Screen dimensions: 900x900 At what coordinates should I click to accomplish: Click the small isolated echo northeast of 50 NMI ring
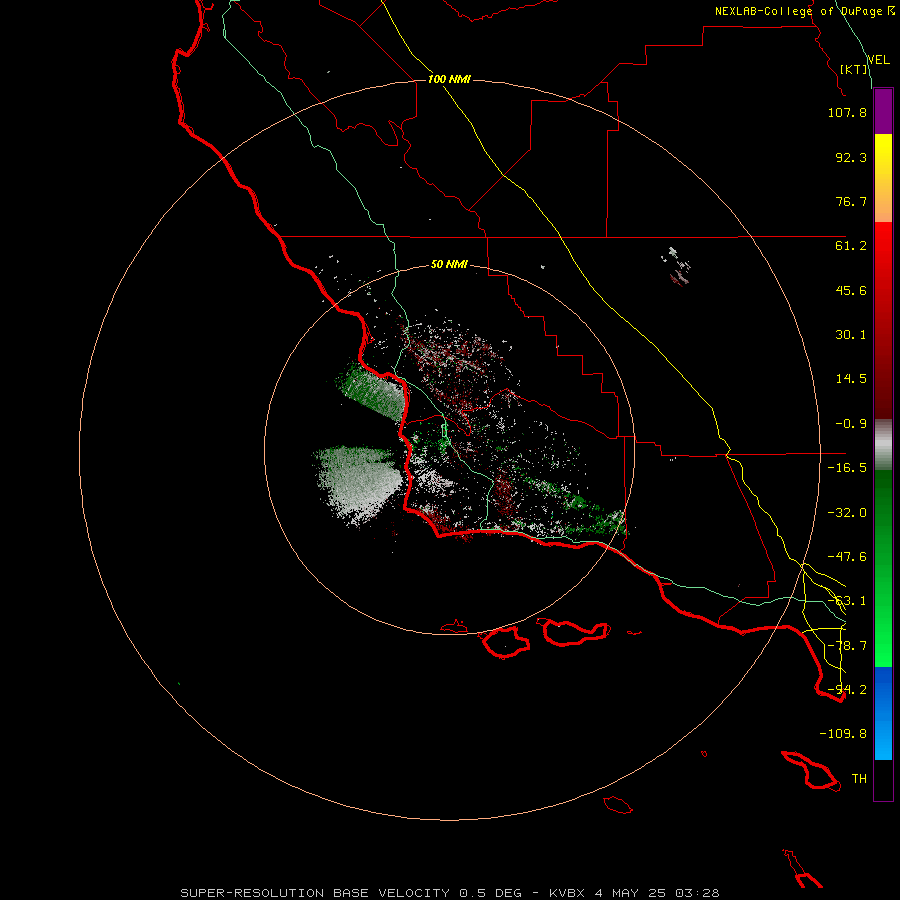coord(678,266)
